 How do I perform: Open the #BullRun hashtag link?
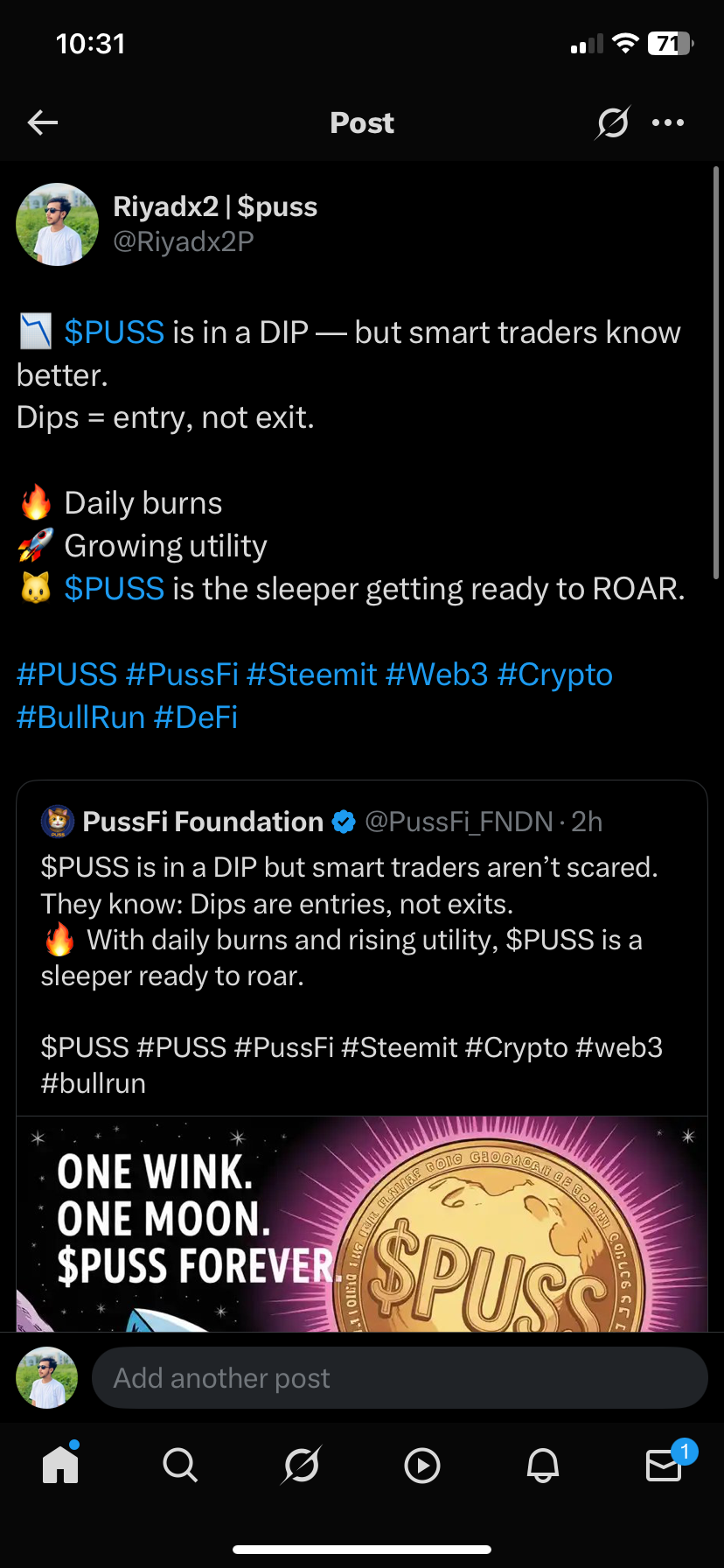point(80,717)
